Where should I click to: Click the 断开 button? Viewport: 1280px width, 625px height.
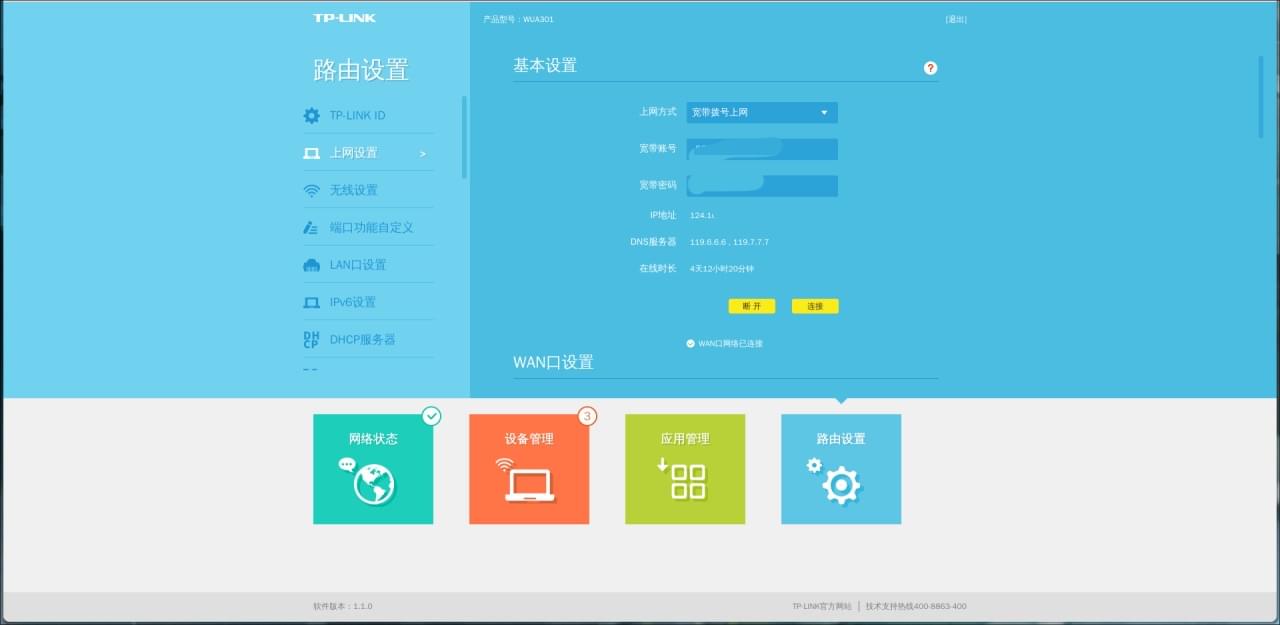tap(752, 306)
